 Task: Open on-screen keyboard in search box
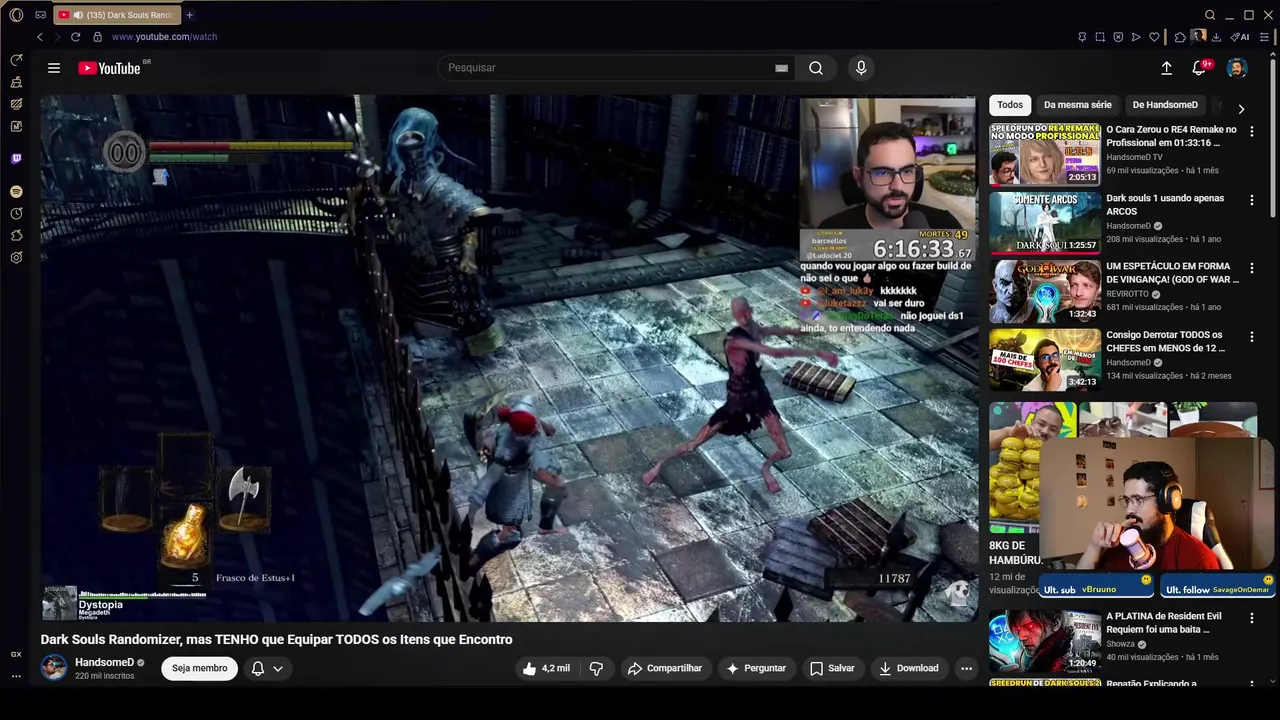(781, 68)
